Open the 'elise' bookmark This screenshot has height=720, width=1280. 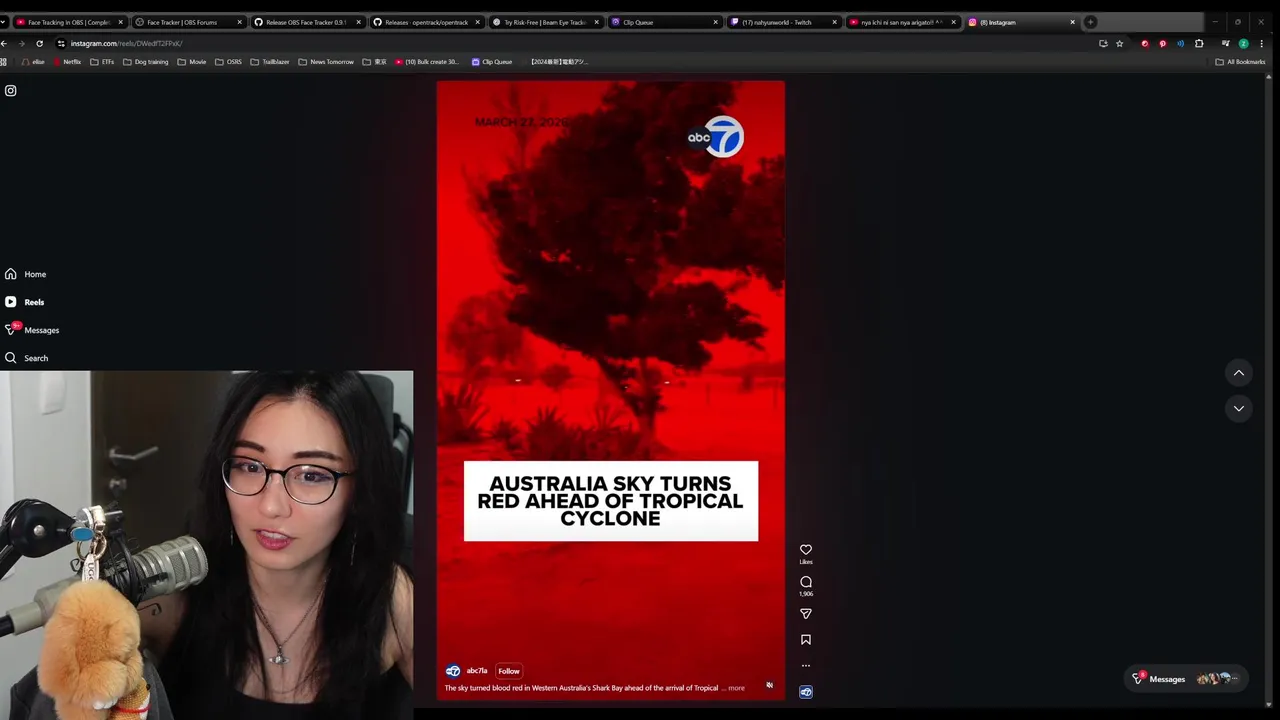(33, 62)
